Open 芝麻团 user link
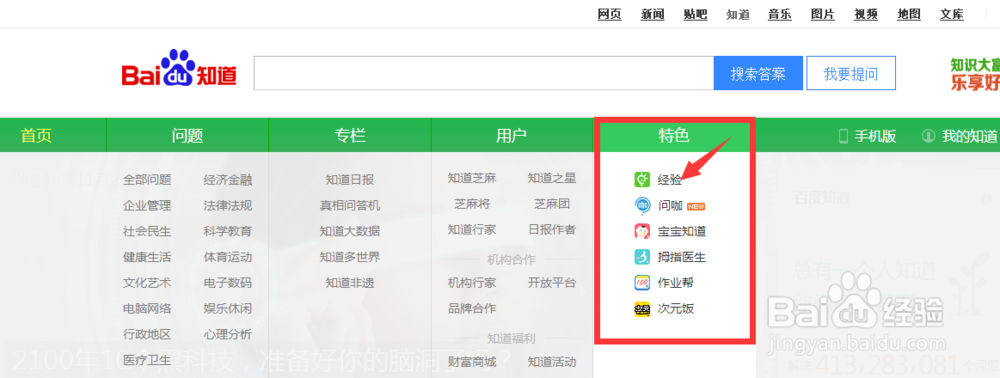The image size is (1000, 378). [x=552, y=204]
